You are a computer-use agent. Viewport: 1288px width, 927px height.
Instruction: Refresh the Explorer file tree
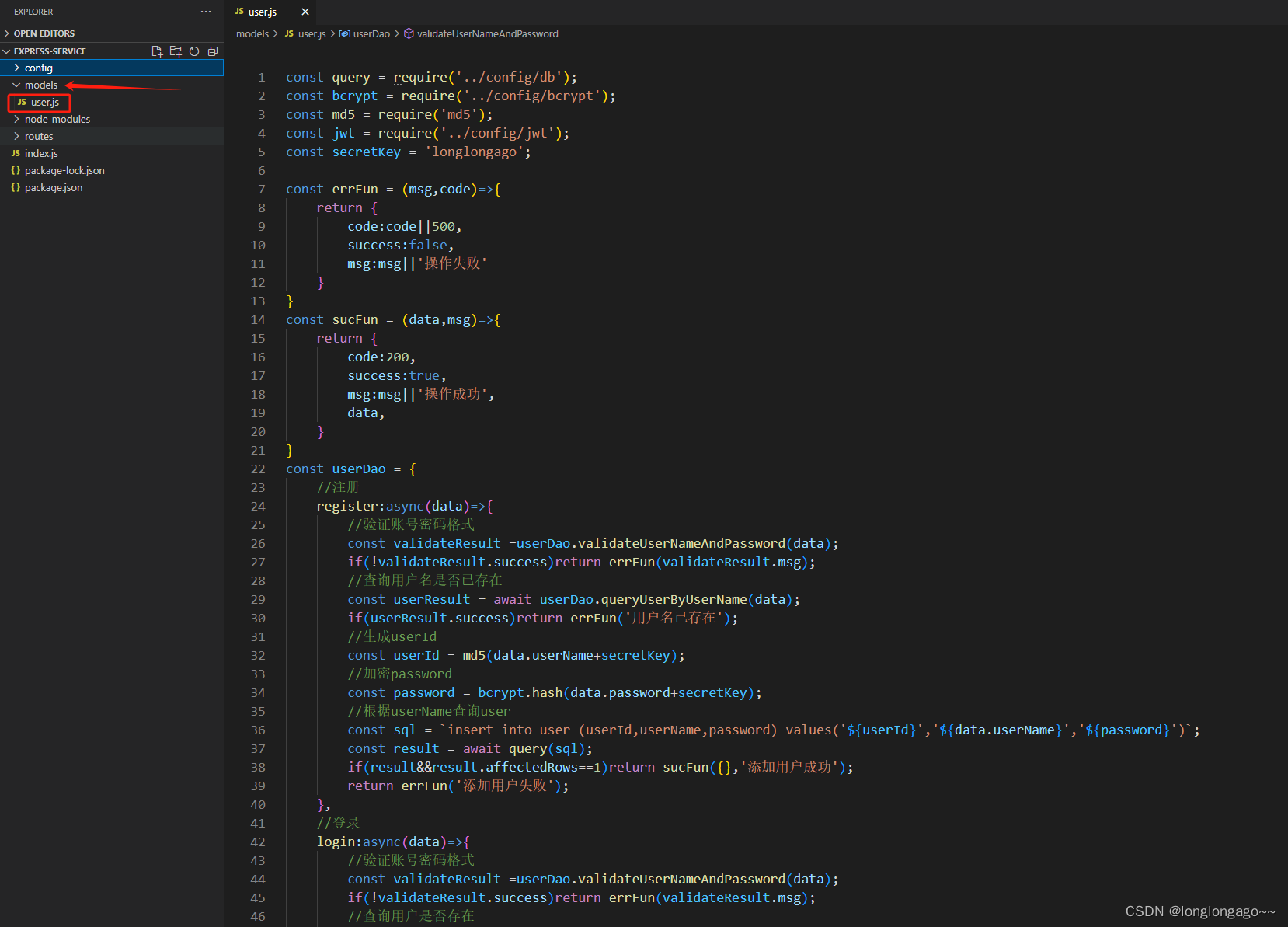click(194, 51)
